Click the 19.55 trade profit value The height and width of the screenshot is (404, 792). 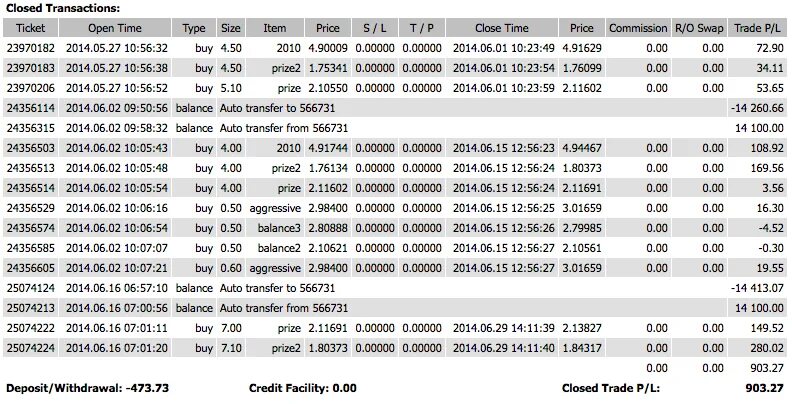(770, 268)
